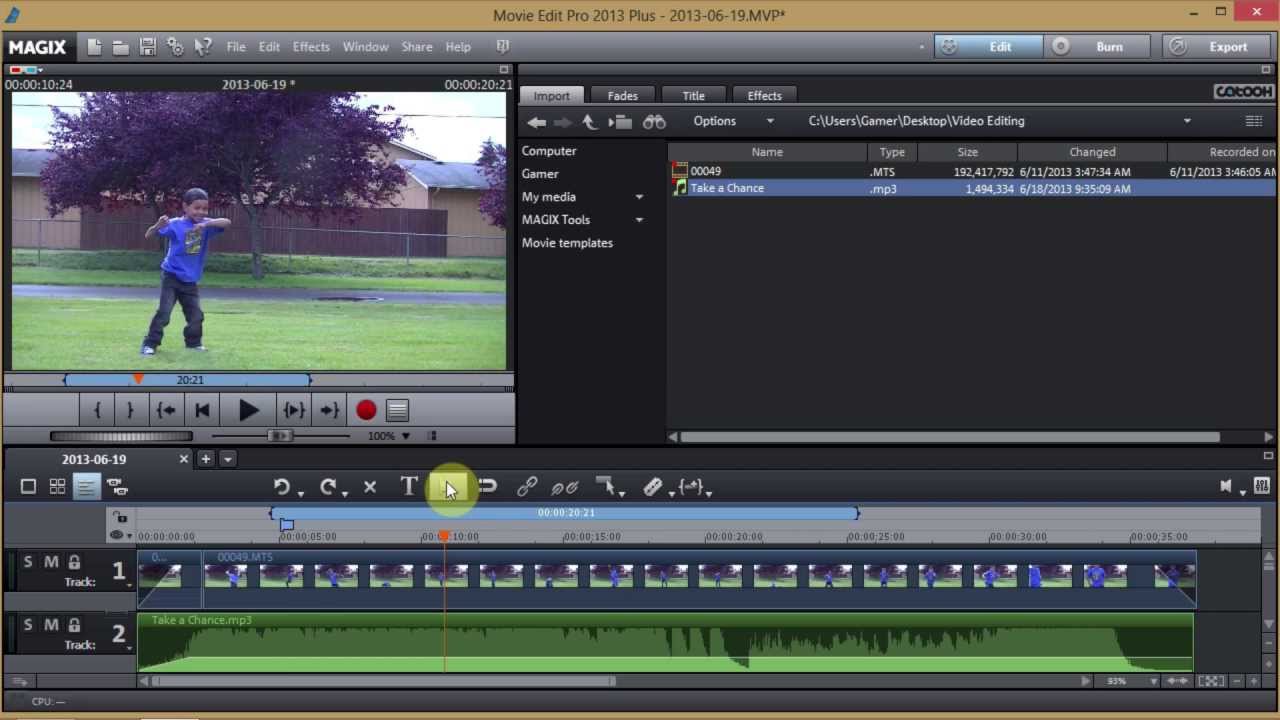Solo track 1 with the S button
The image size is (1280, 720).
[x=28, y=562]
